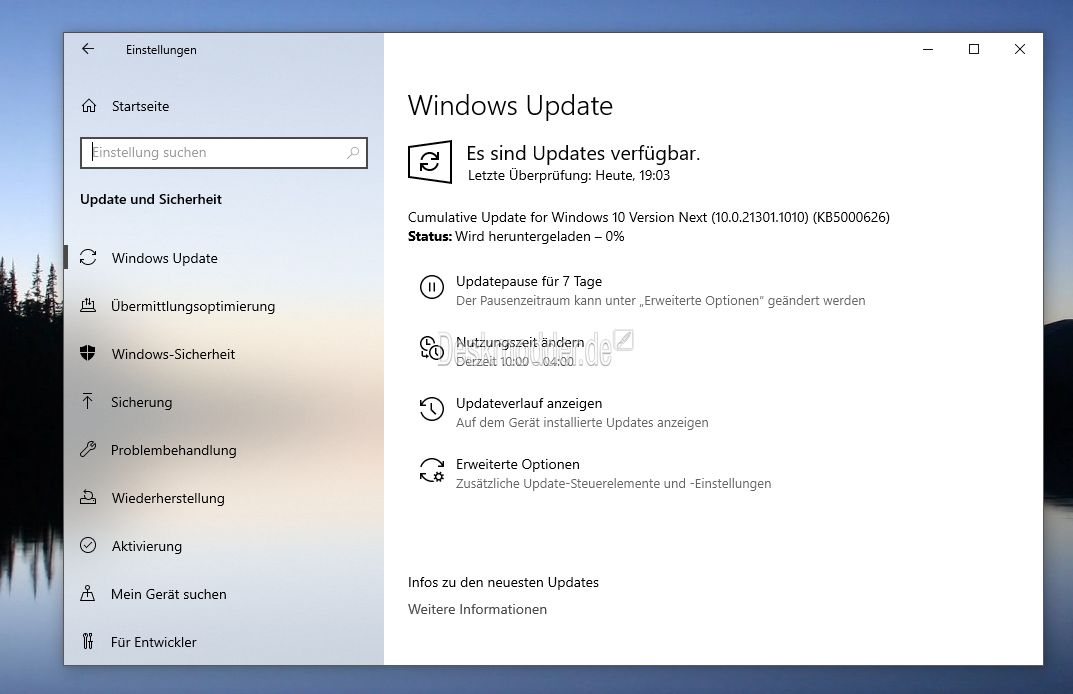Open Mein Gerät suchen
1073x694 pixels.
[x=169, y=593]
